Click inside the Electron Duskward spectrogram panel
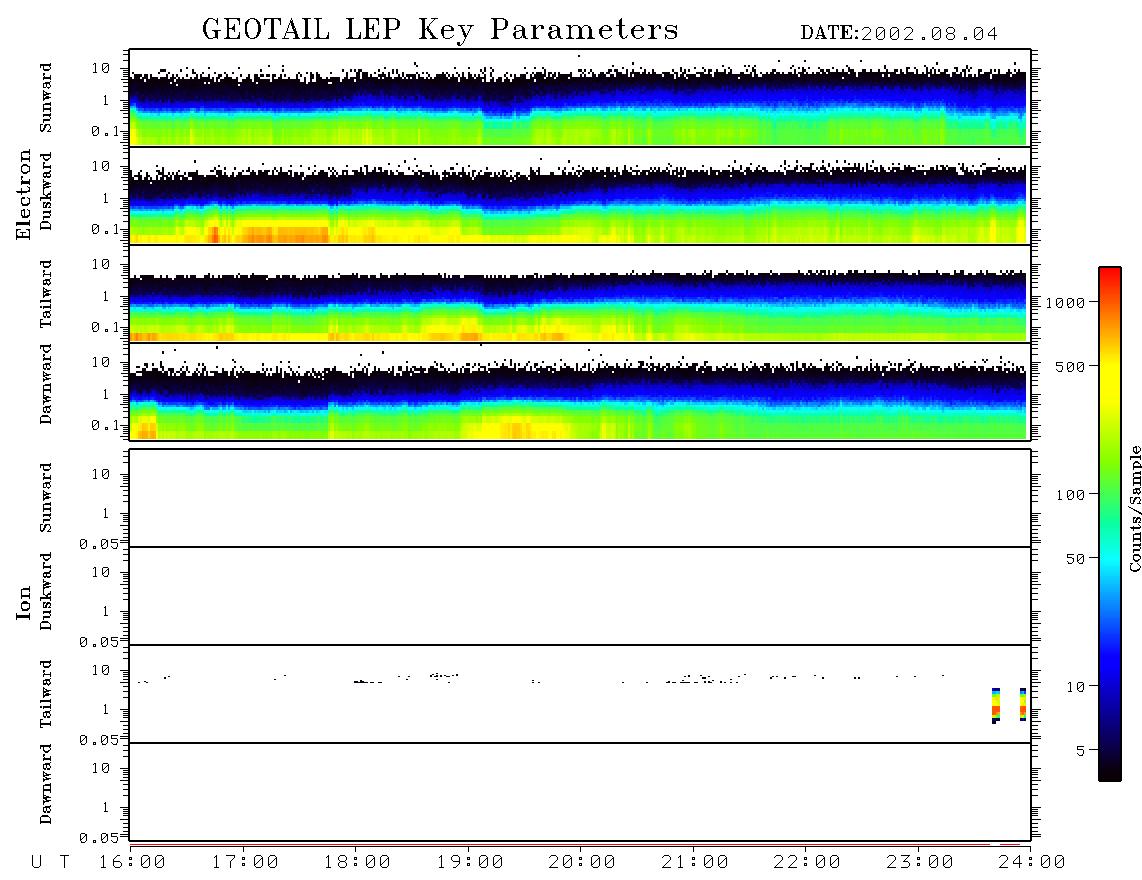Viewport: 1142px width, 880px height. coord(580,195)
